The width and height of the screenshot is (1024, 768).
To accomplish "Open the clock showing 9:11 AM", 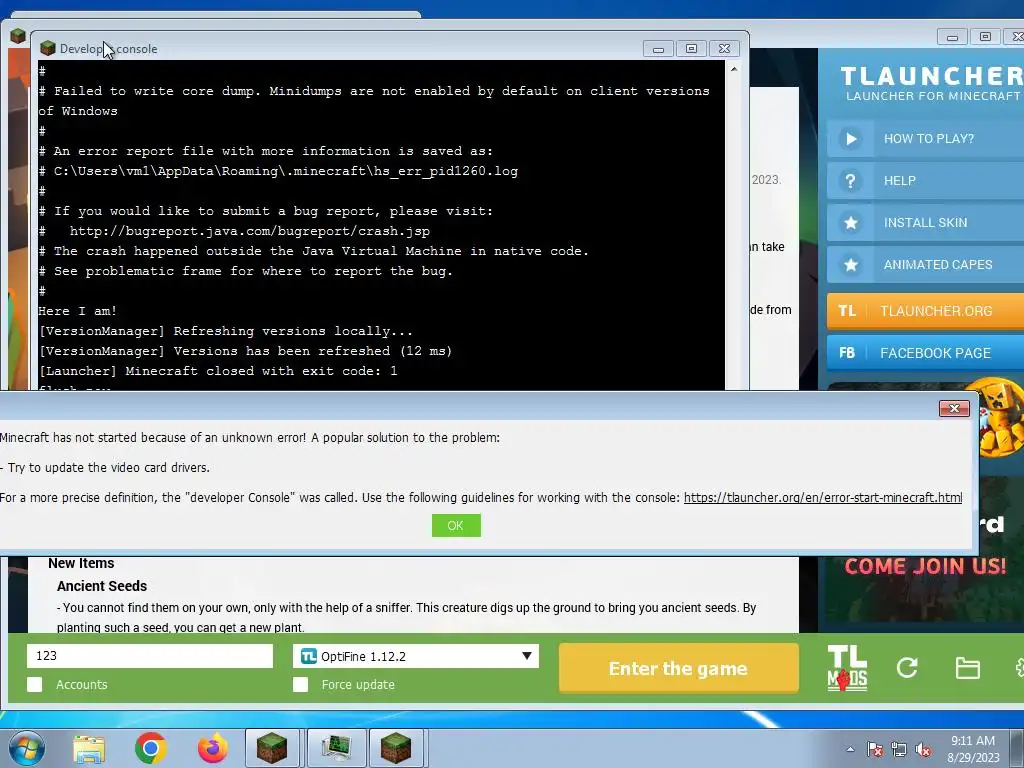I will tap(973, 749).
